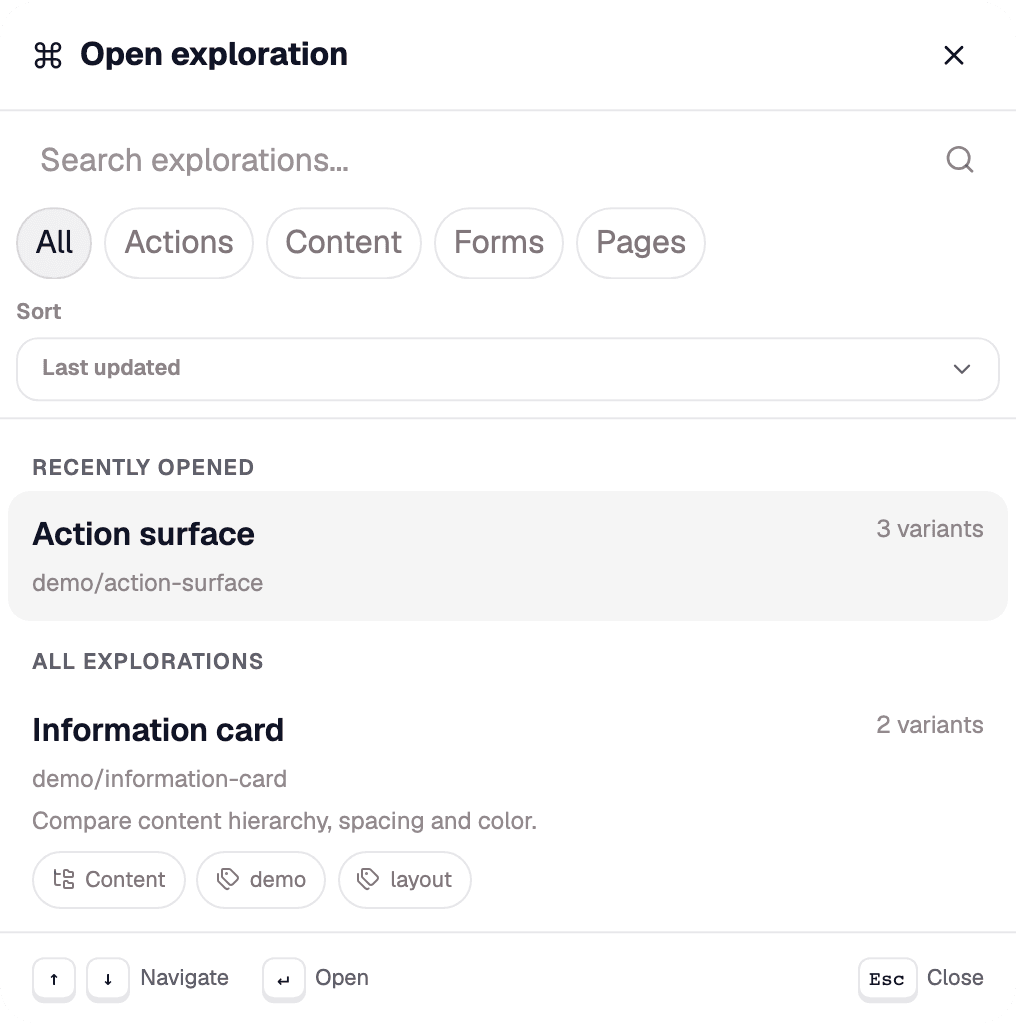The image size is (1016, 1024).
Task: Click the demo/information-card path
Action: pos(159,778)
